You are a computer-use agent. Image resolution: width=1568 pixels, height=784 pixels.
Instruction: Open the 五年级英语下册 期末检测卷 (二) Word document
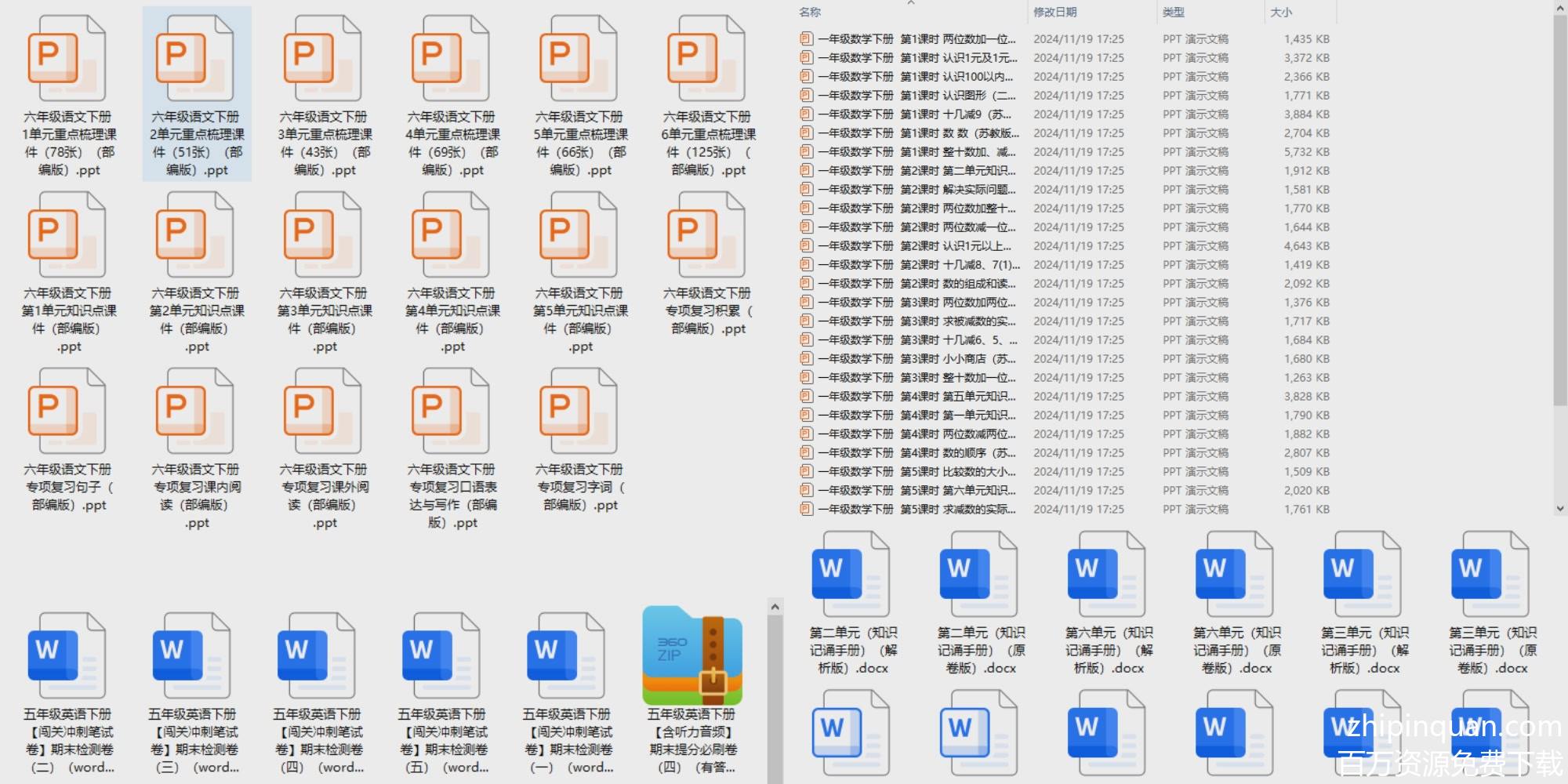click(x=67, y=657)
